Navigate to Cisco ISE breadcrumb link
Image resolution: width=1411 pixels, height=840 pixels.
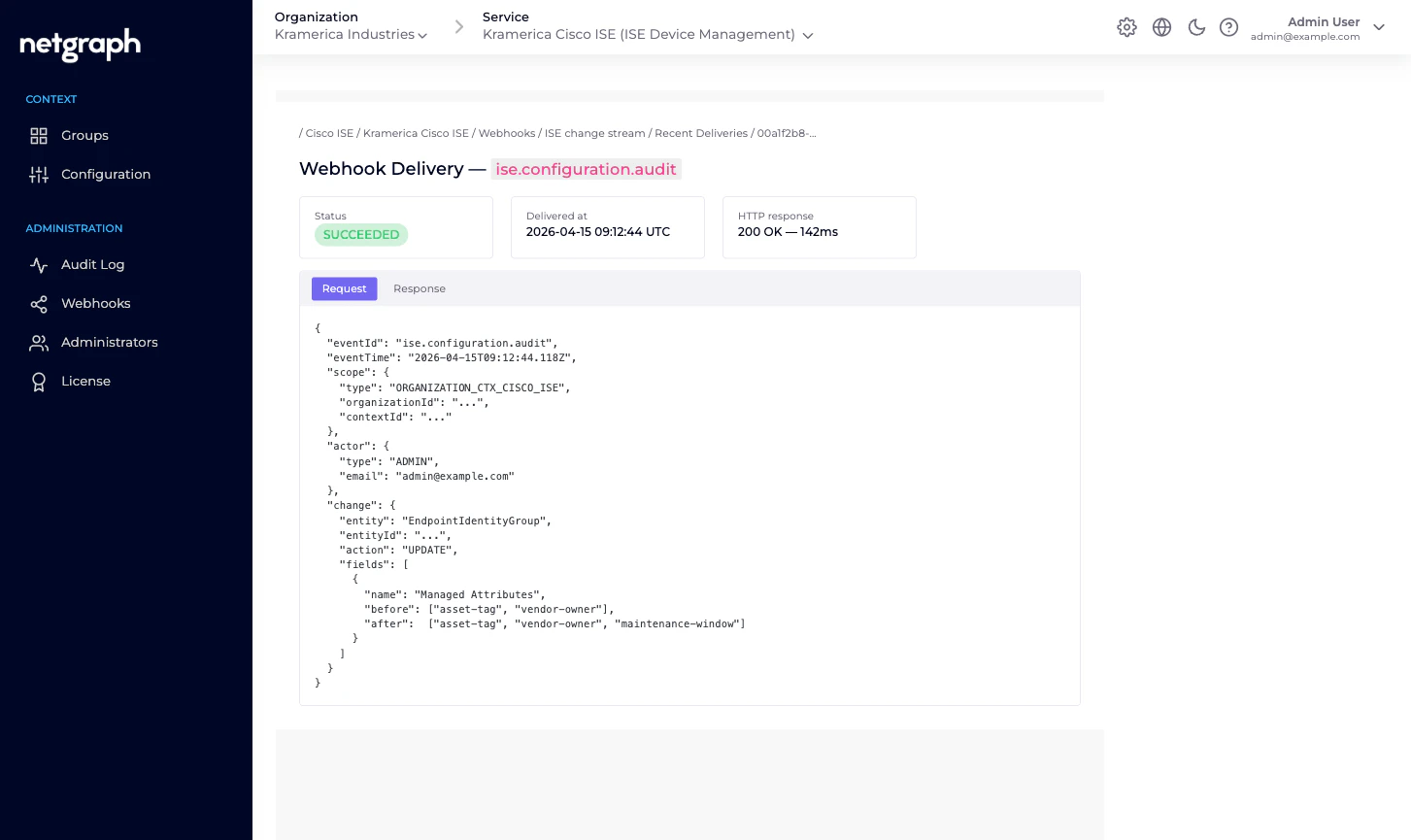(328, 133)
